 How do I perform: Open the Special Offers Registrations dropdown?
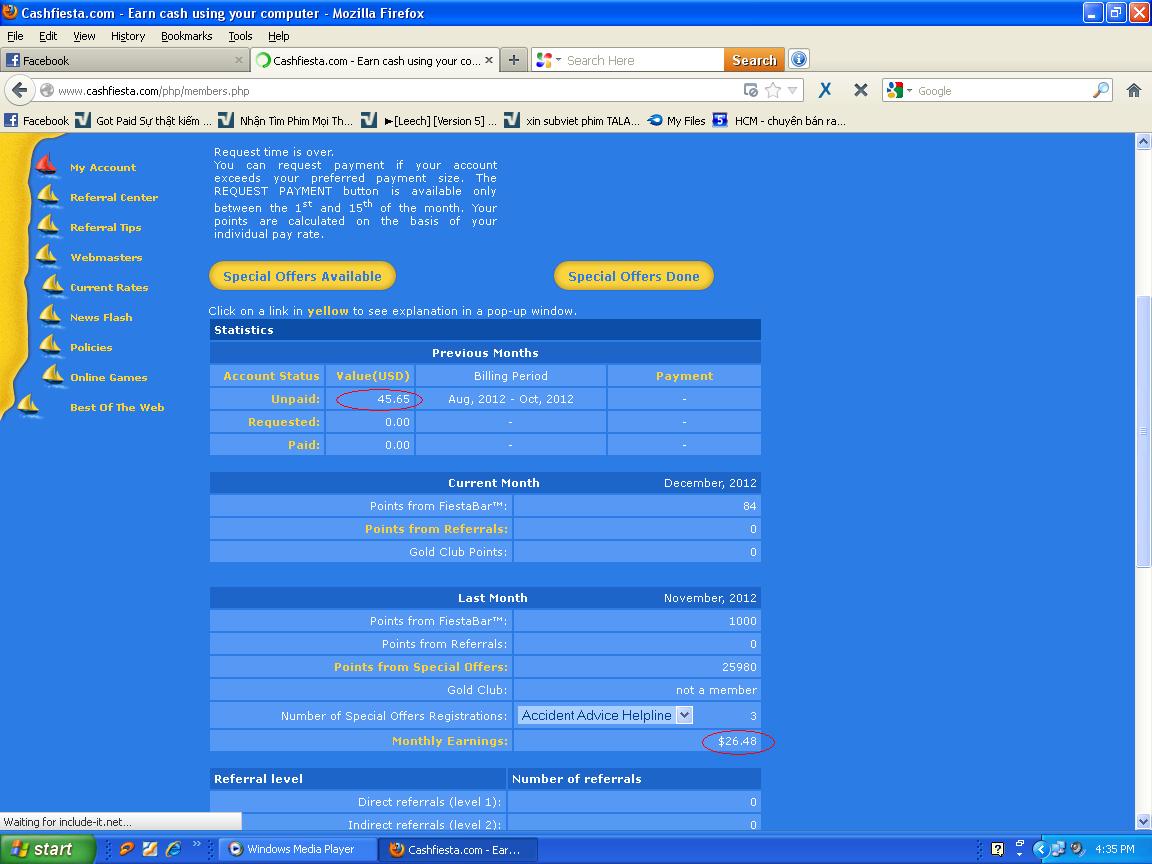684,715
